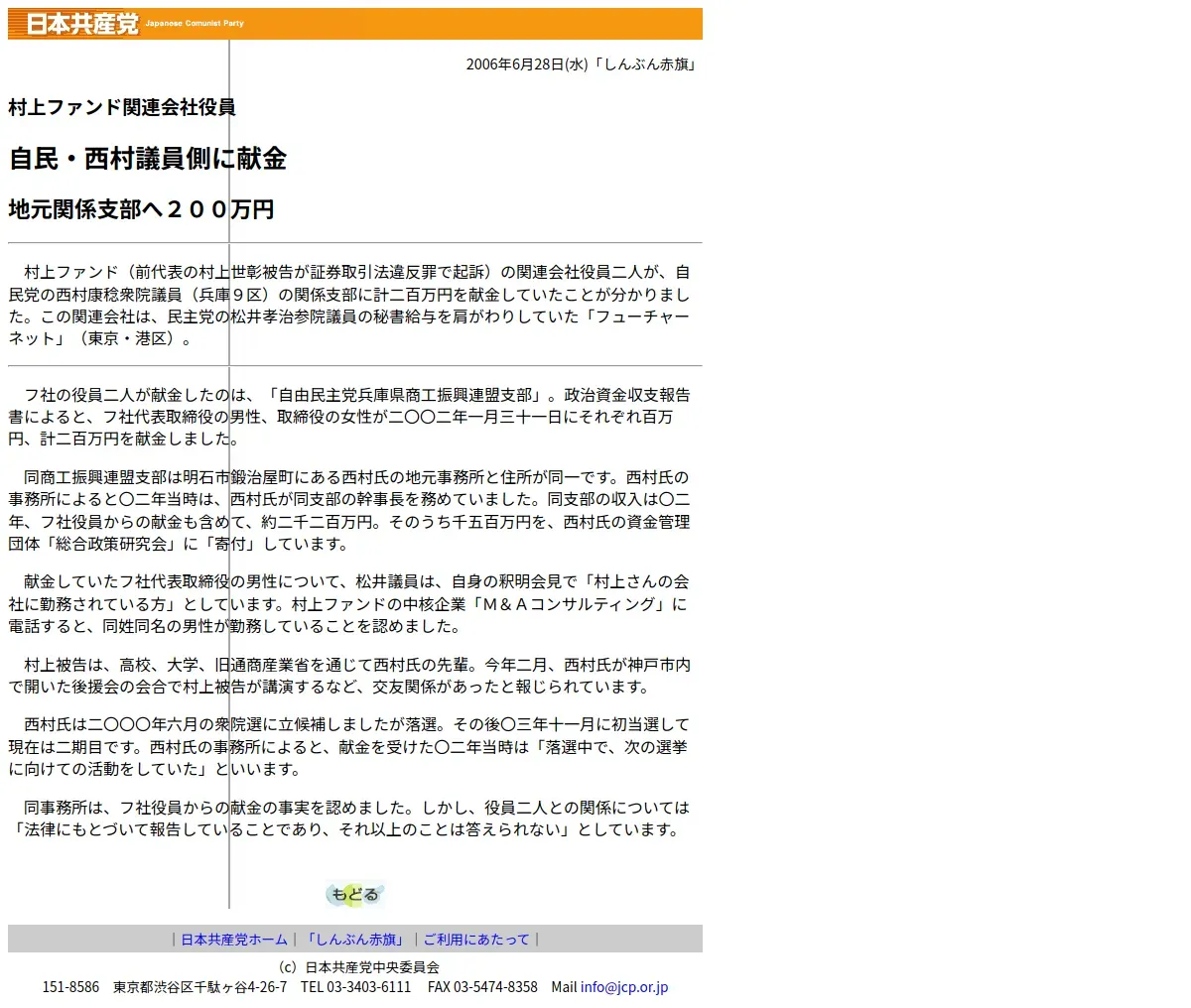Click the Japanese Comunist Party caption text
Viewport: 1191px width, 1008px height.
pyautogui.click(x=195, y=23)
